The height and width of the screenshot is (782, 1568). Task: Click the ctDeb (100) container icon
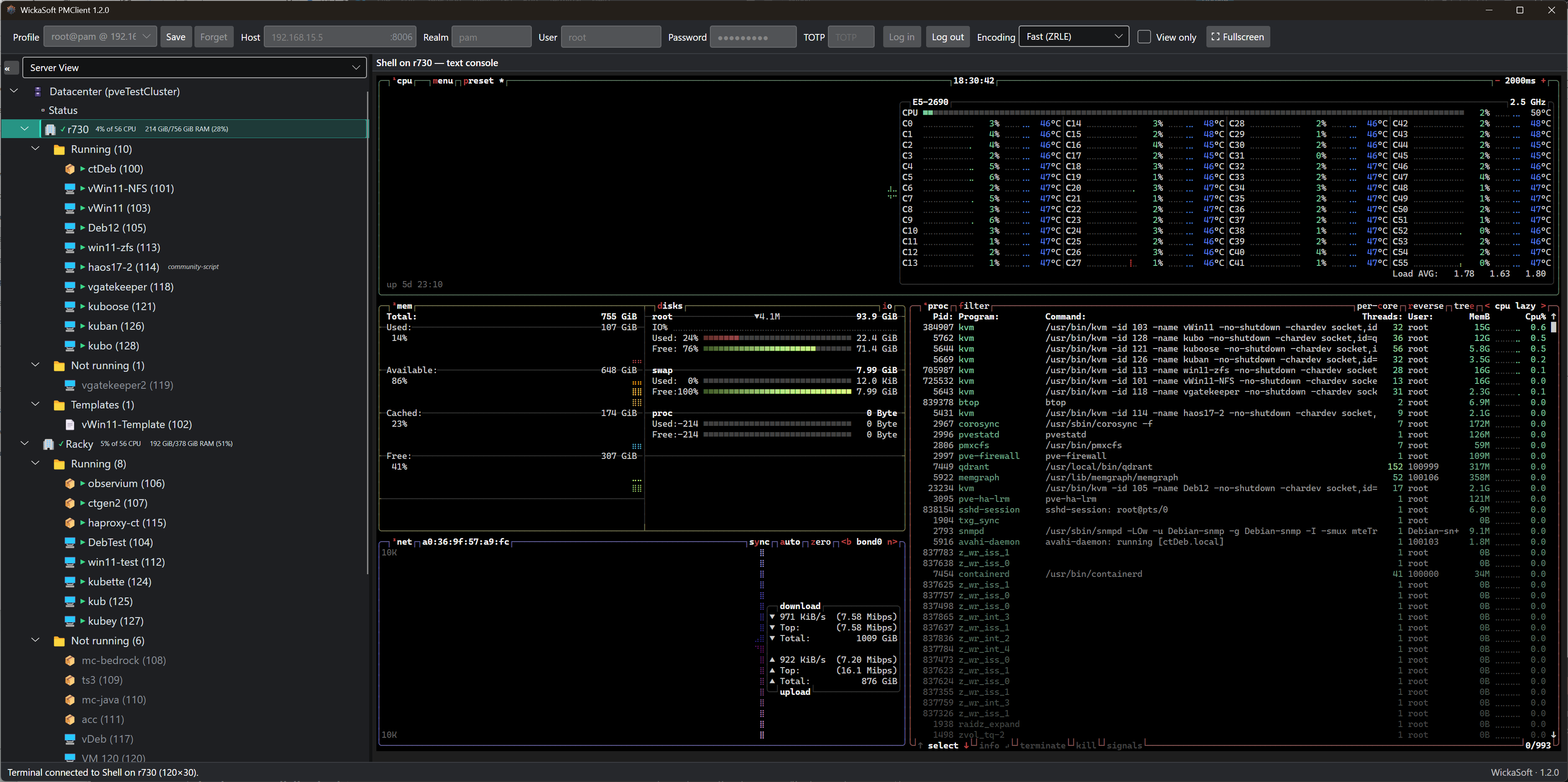(x=70, y=168)
